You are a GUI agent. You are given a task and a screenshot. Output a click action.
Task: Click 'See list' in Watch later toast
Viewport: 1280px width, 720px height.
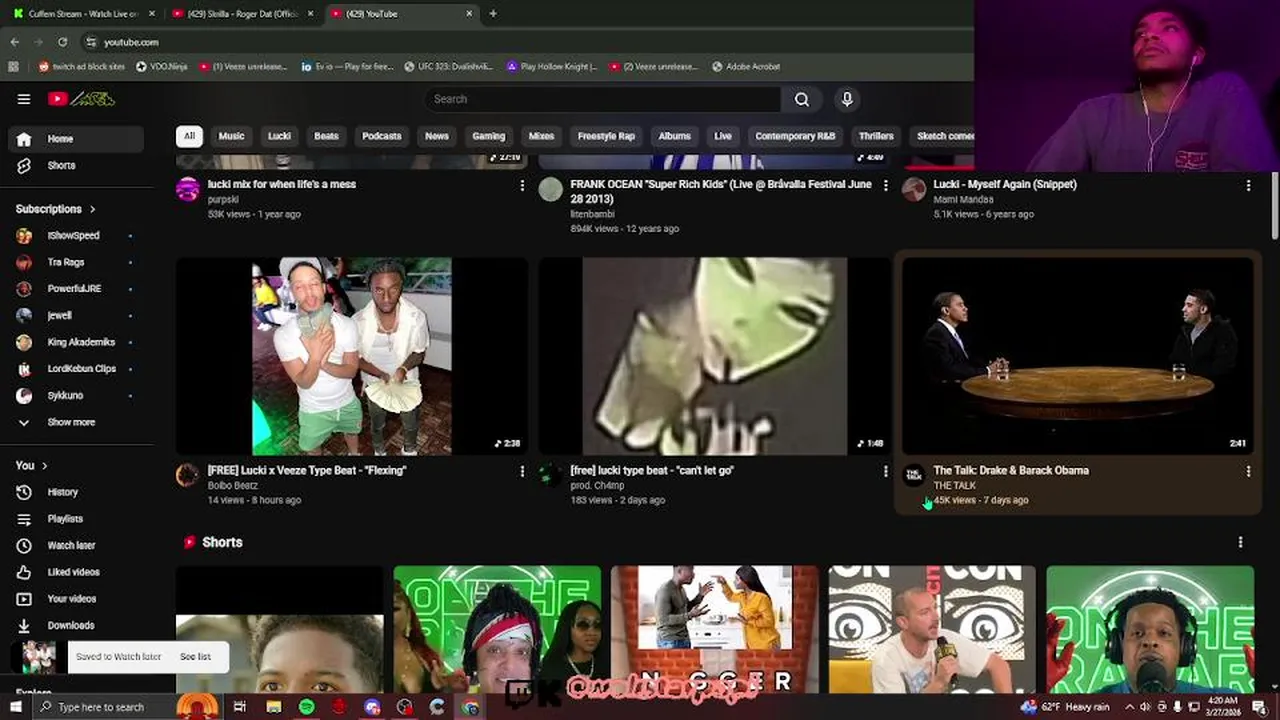pyautogui.click(x=195, y=657)
